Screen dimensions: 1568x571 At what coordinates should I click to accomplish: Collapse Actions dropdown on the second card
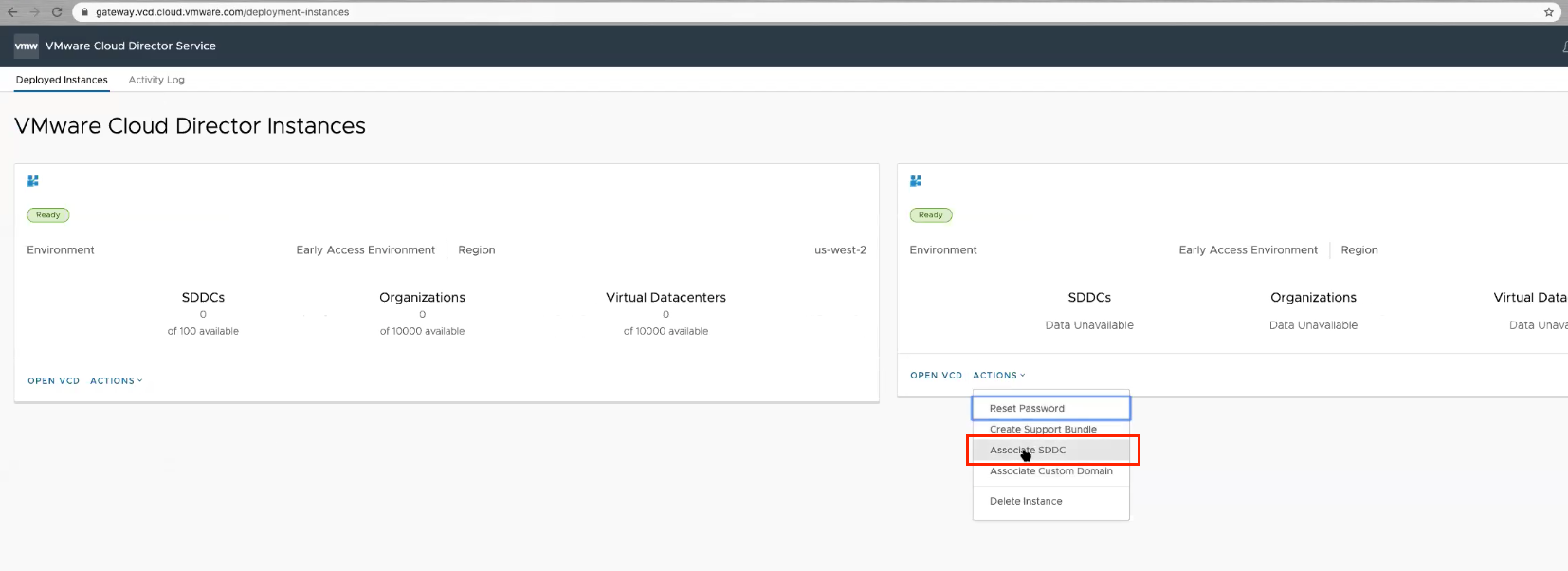(x=999, y=375)
